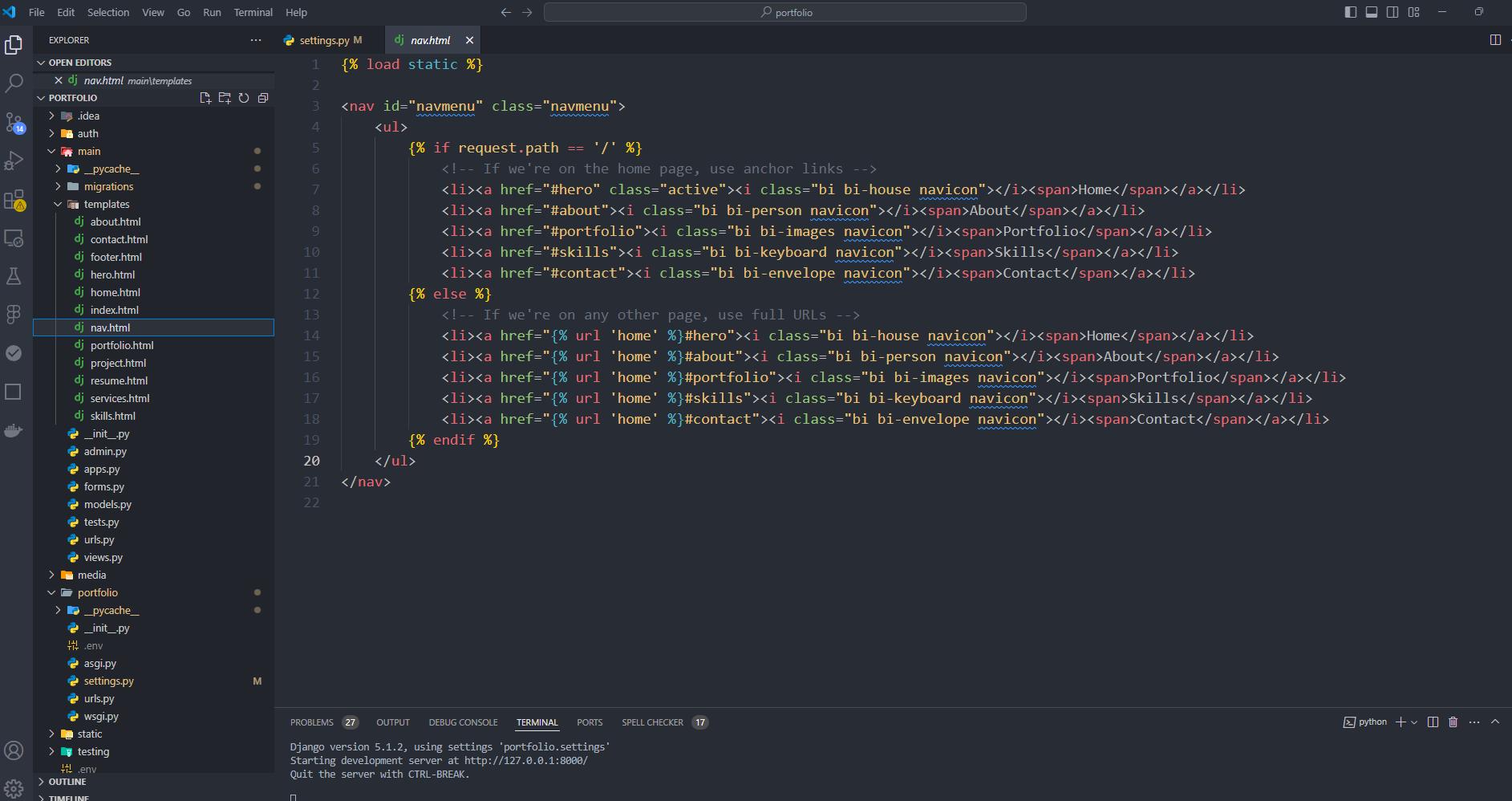Open the Testing flask view

click(14, 276)
